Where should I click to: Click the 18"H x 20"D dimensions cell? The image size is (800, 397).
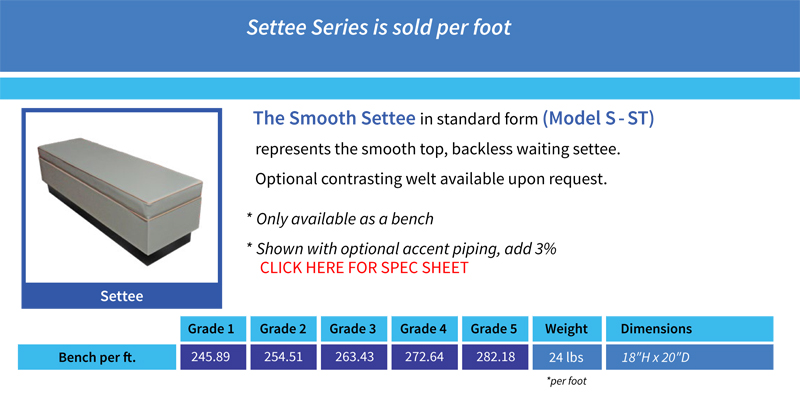pos(690,357)
